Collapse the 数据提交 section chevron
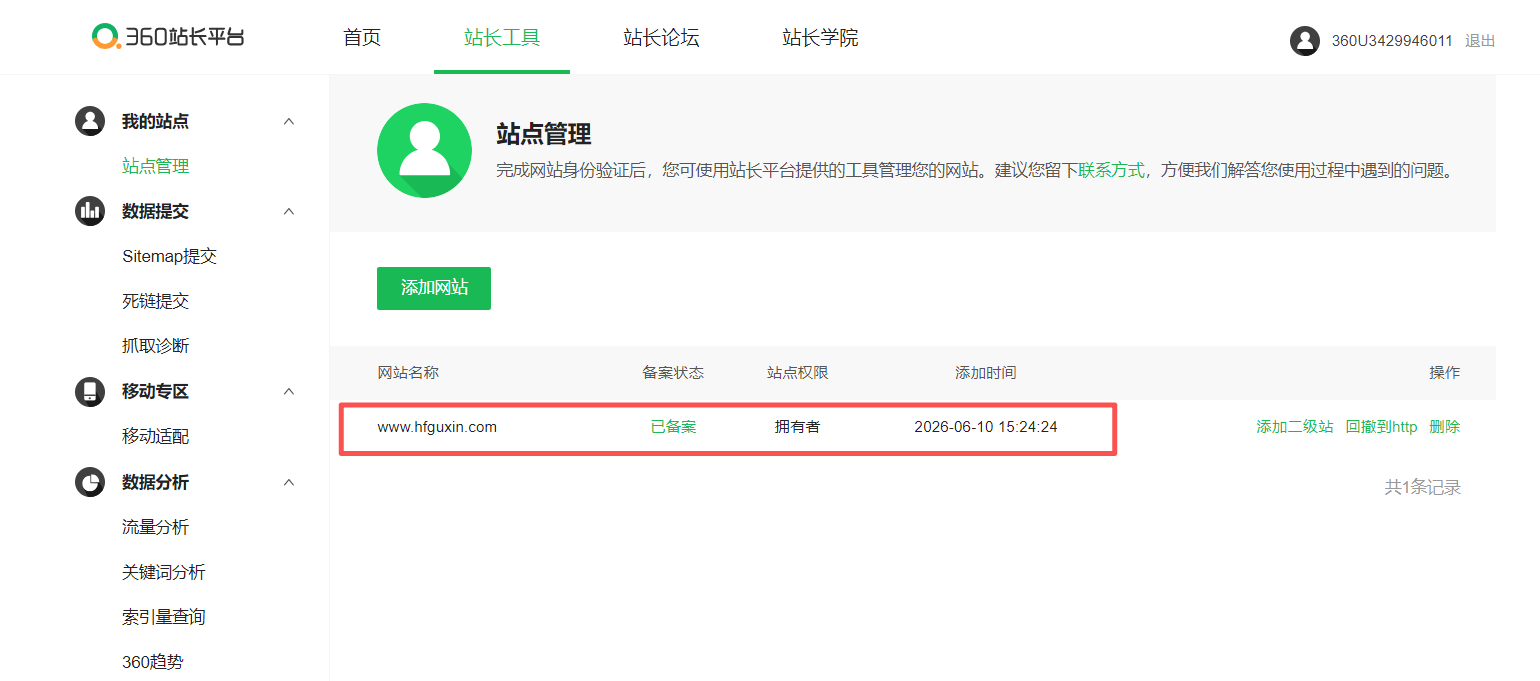1540x681 pixels. (x=289, y=211)
